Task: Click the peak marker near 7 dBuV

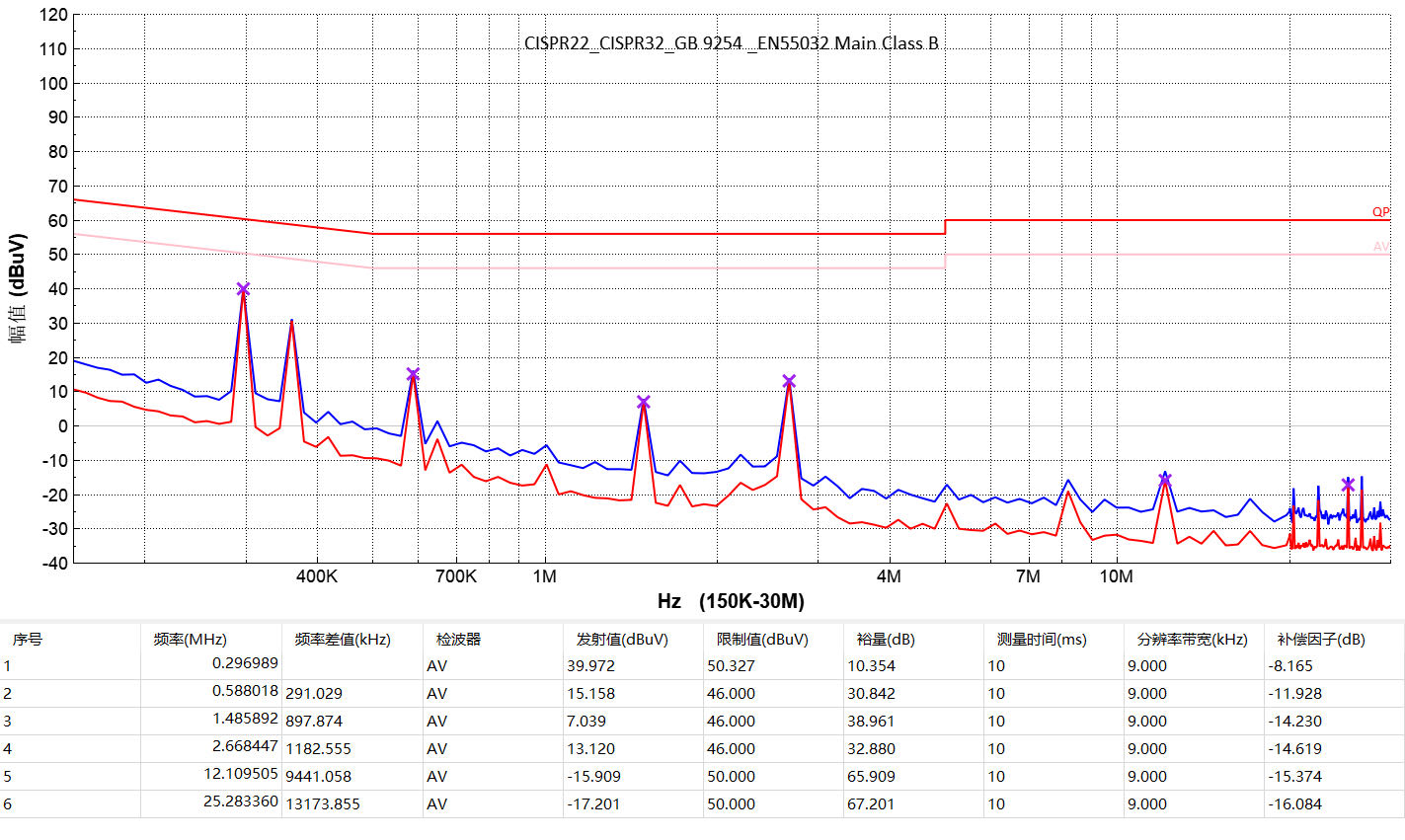Action: [644, 402]
